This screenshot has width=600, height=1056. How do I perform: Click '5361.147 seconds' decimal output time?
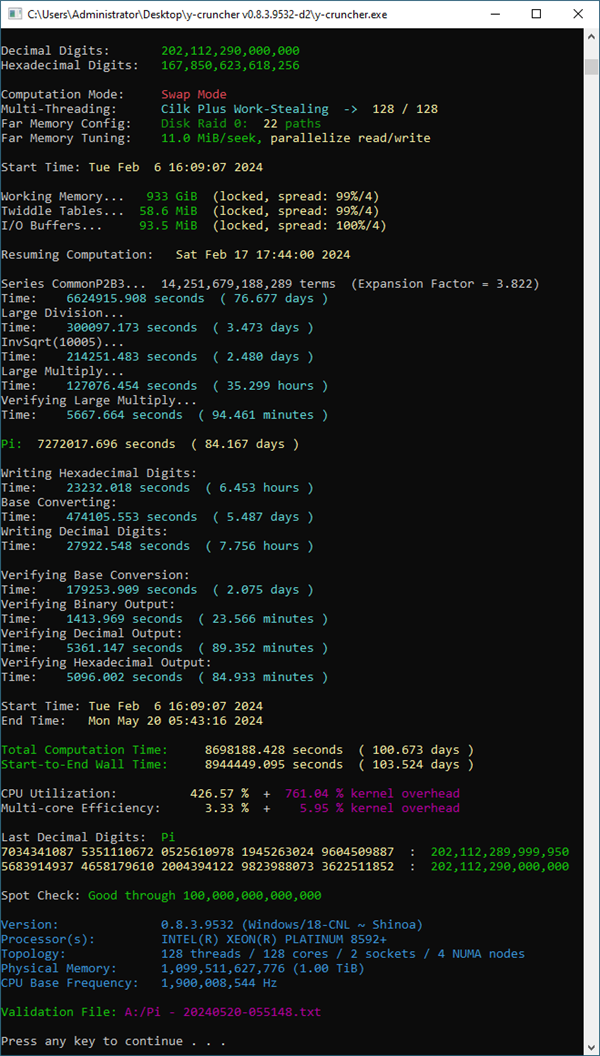click(124, 648)
